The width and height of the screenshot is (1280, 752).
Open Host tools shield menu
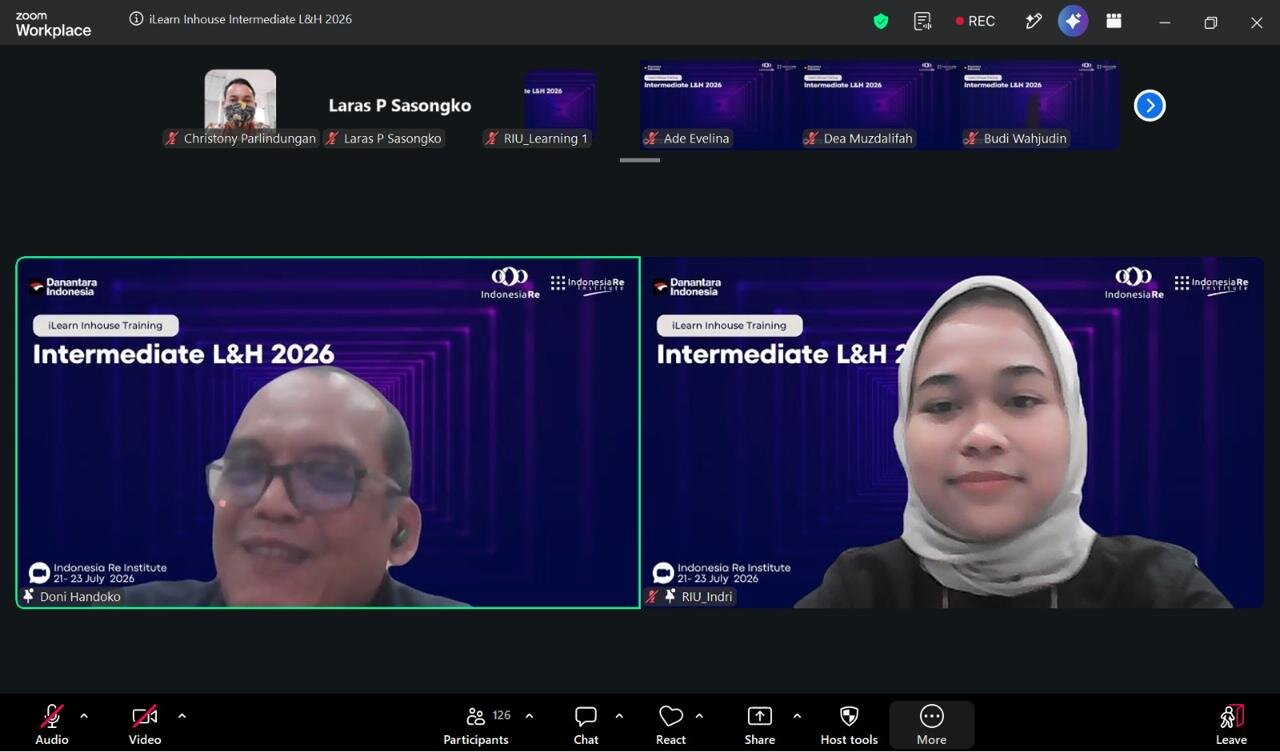coord(849,724)
